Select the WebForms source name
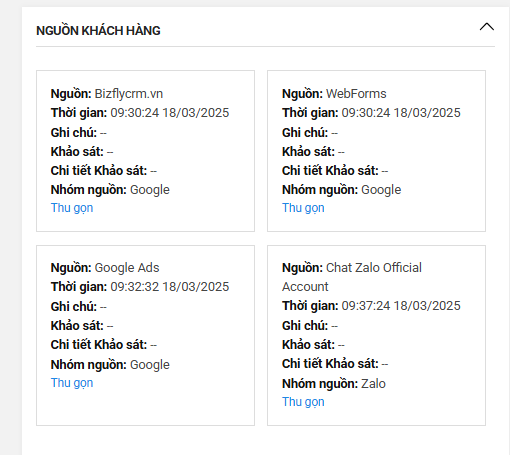This screenshot has width=510, height=455. tap(356, 94)
